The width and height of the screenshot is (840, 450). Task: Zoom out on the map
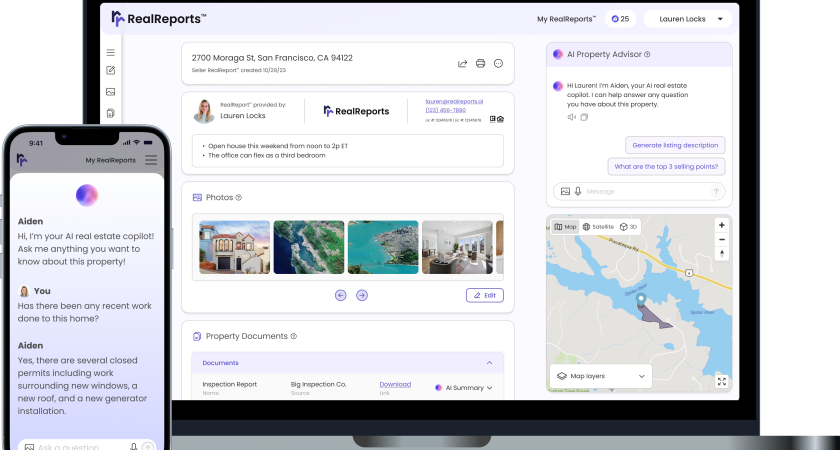click(x=722, y=239)
